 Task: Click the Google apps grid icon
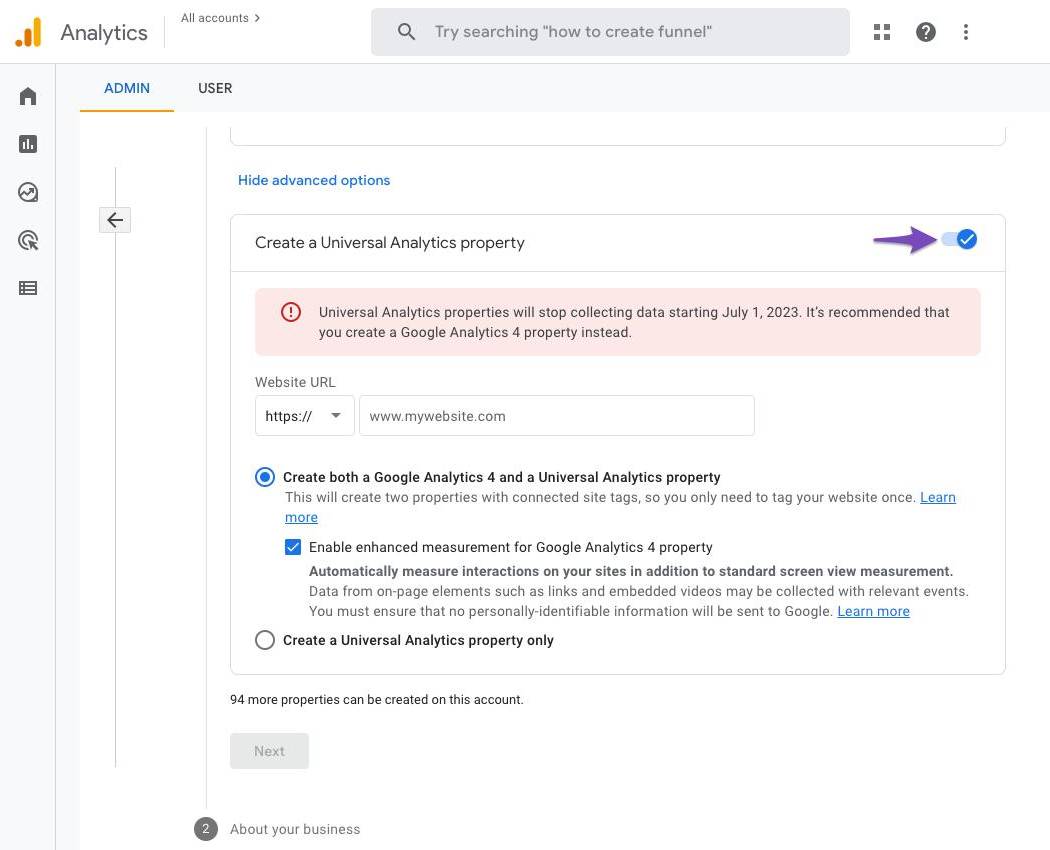pyautogui.click(x=881, y=32)
